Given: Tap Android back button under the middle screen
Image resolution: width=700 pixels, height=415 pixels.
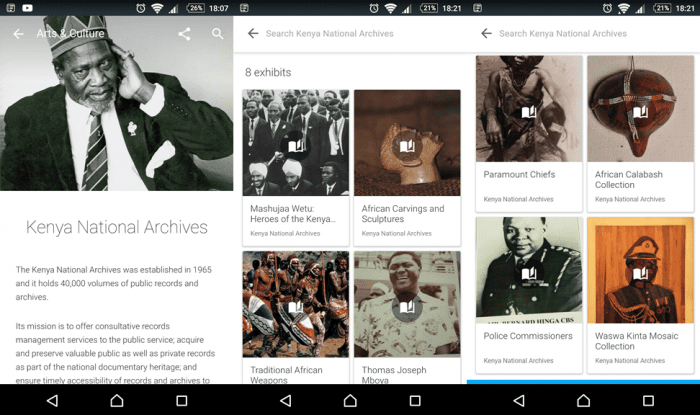Looking at the screenshot, I should pos(286,401).
